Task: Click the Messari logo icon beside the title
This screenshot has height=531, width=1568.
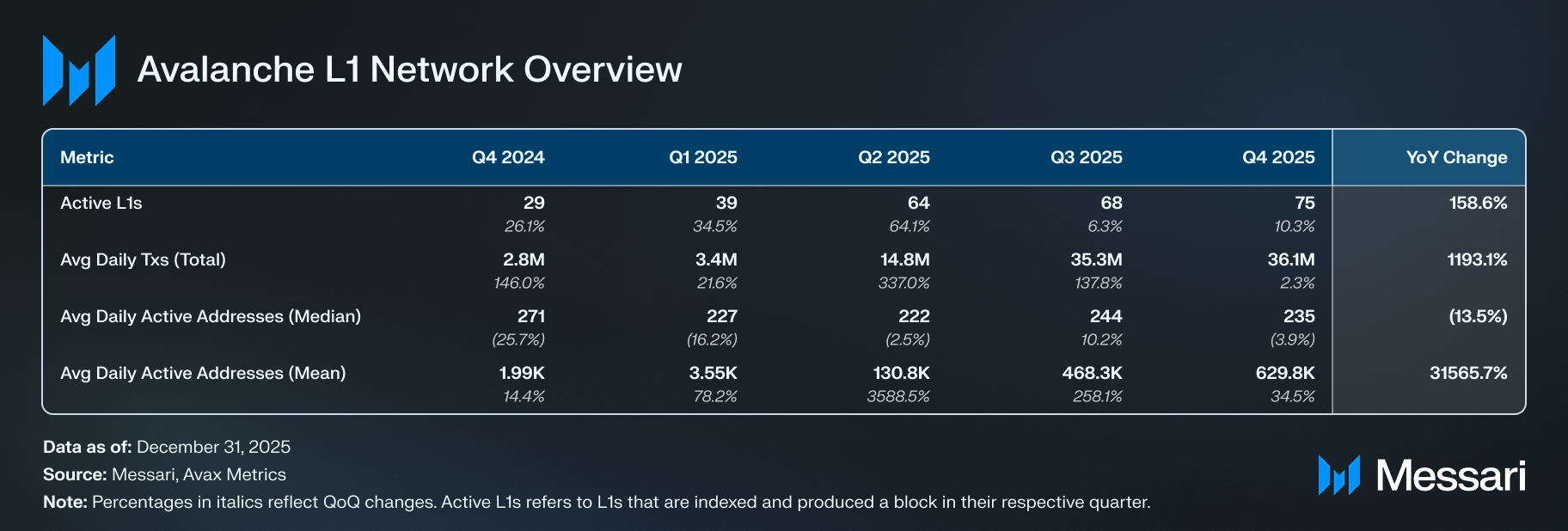Action: click(79, 70)
